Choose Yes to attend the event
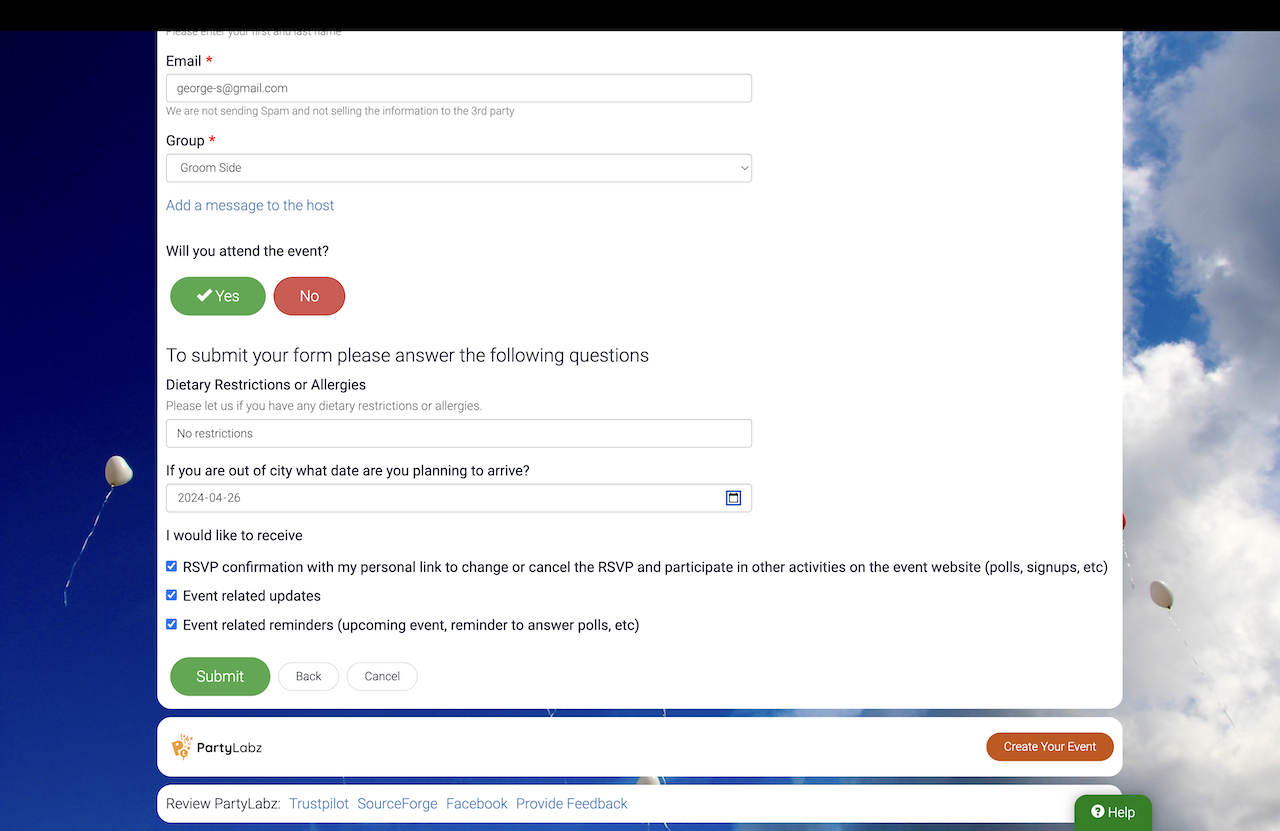This screenshot has width=1280, height=831. click(218, 296)
